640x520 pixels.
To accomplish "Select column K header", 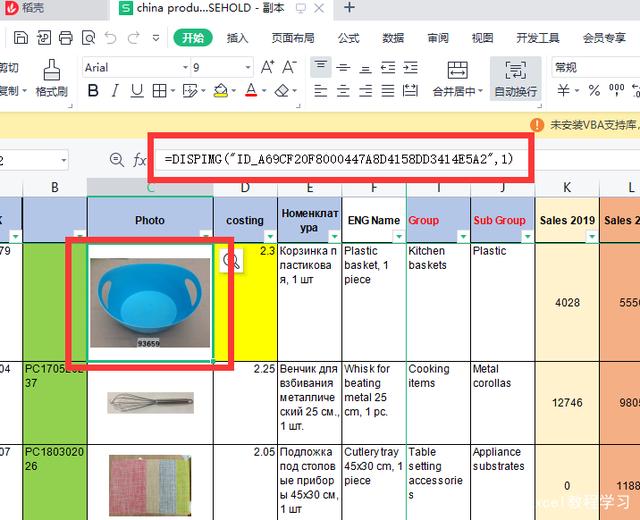I will [567, 187].
